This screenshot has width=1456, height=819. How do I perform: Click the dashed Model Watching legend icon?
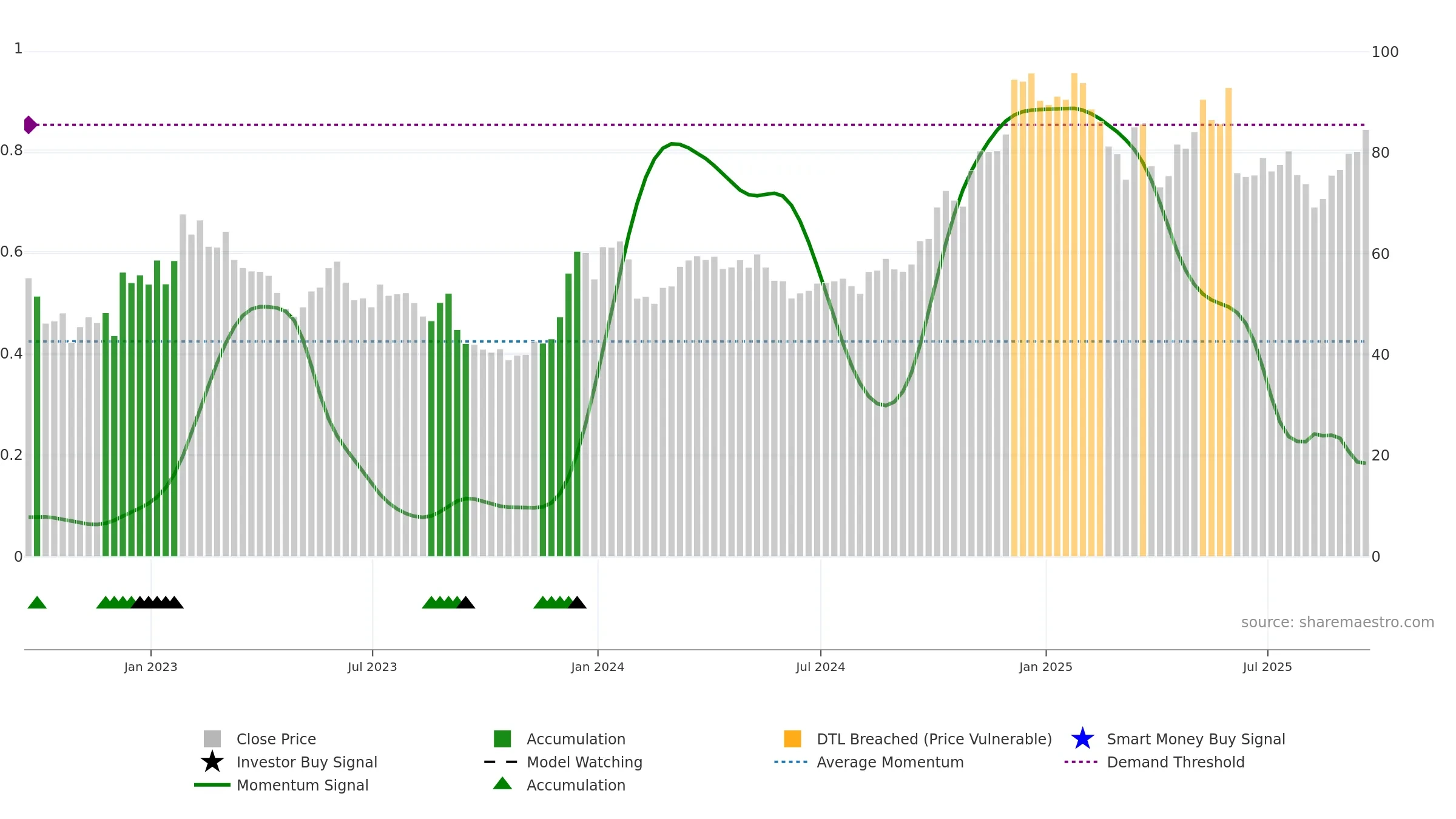click(x=500, y=762)
